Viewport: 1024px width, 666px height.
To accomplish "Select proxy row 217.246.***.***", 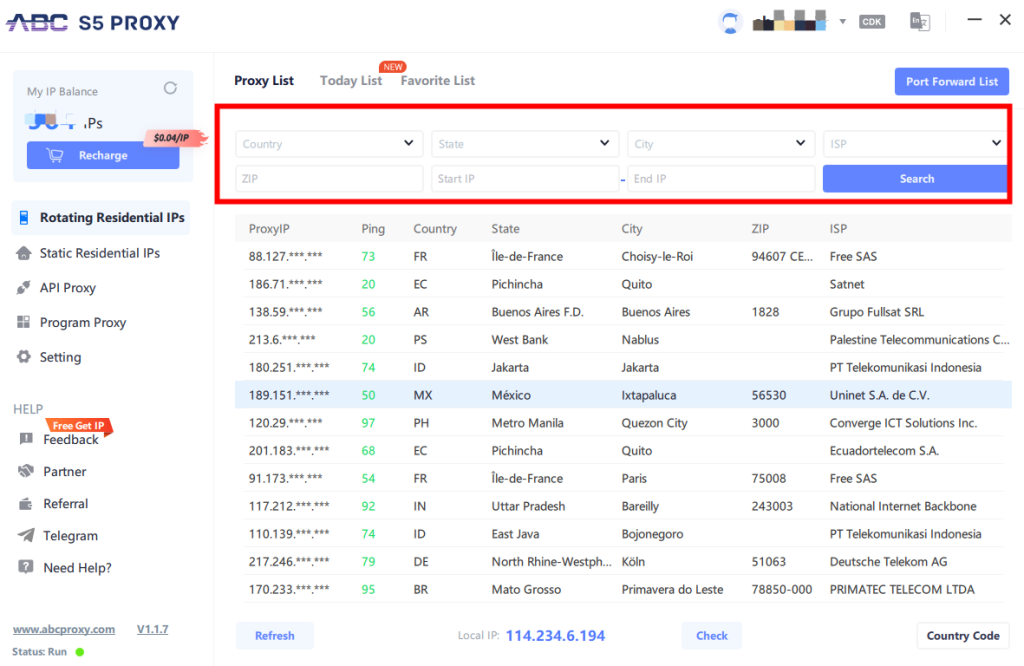I will click(623, 562).
